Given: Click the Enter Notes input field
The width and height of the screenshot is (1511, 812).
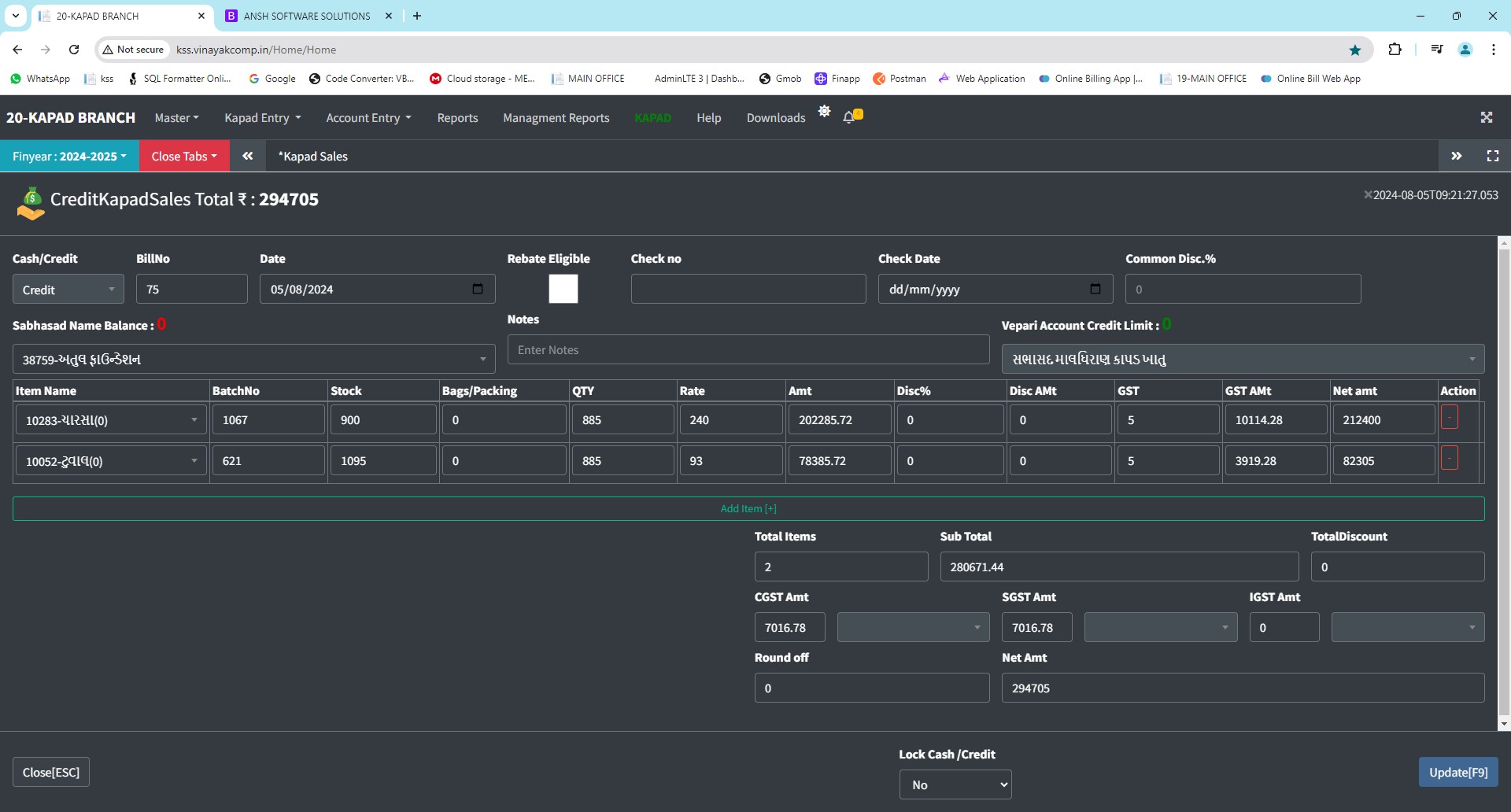Looking at the screenshot, I should 748,350.
